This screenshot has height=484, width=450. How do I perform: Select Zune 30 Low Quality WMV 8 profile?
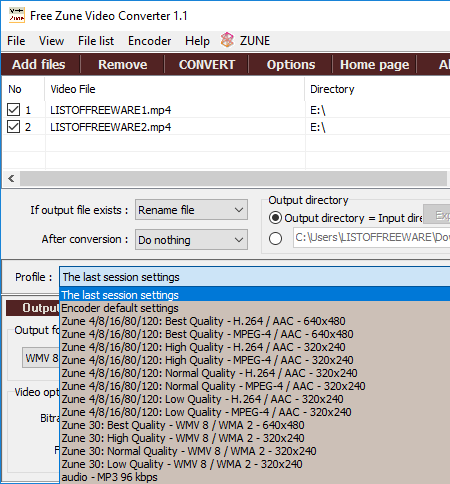255,464
